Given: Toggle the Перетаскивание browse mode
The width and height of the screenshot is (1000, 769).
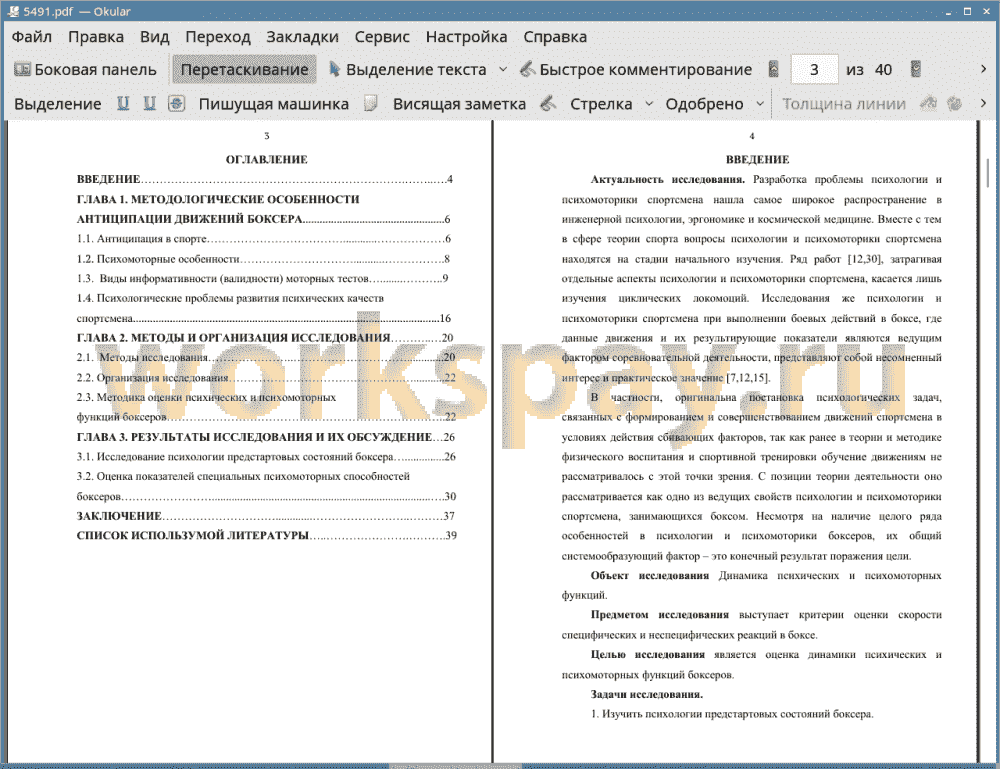Looking at the screenshot, I should pyautogui.click(x=244, y=70).
